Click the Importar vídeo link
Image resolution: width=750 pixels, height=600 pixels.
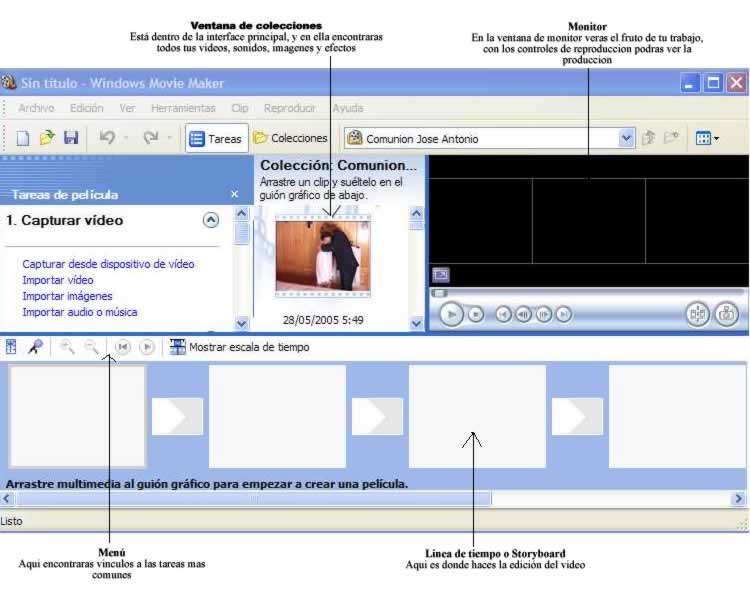click(x=58, y=280)
